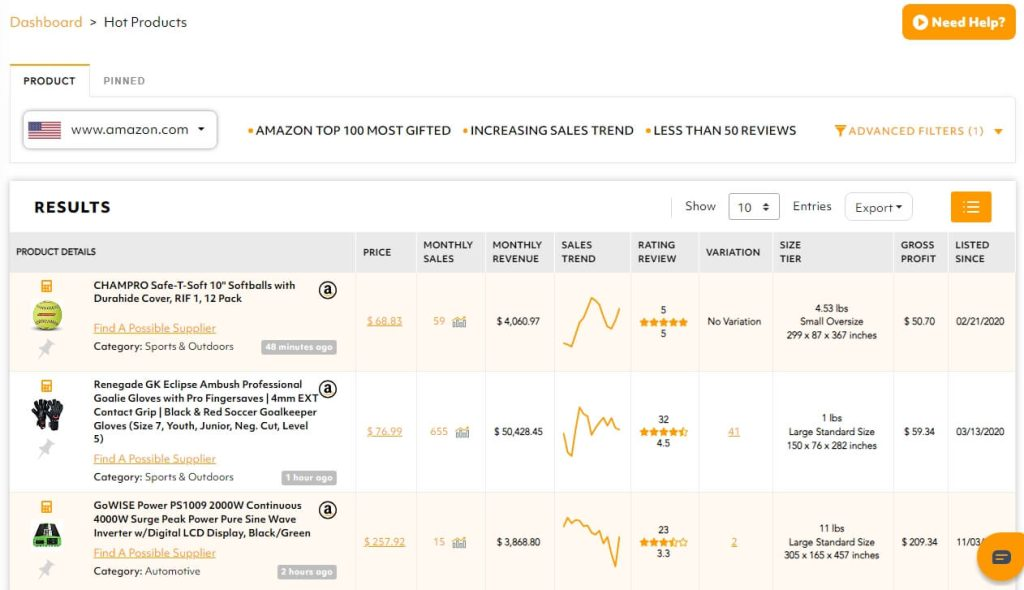
Task: Open the chat widget bubble
Action: tap(1000, 557)
